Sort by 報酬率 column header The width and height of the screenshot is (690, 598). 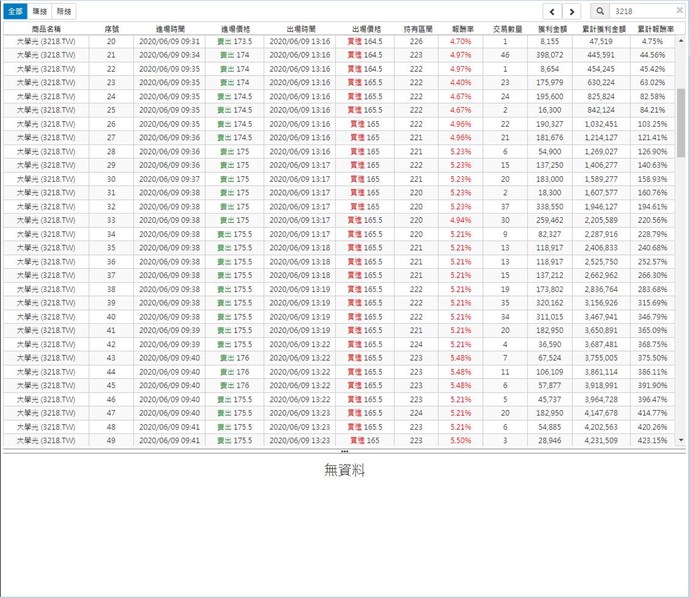pos(461,30)
